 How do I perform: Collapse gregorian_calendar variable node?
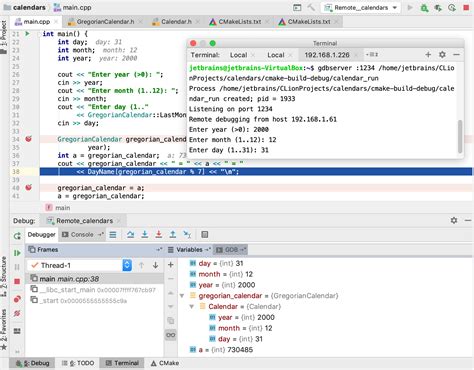point(182,296)
